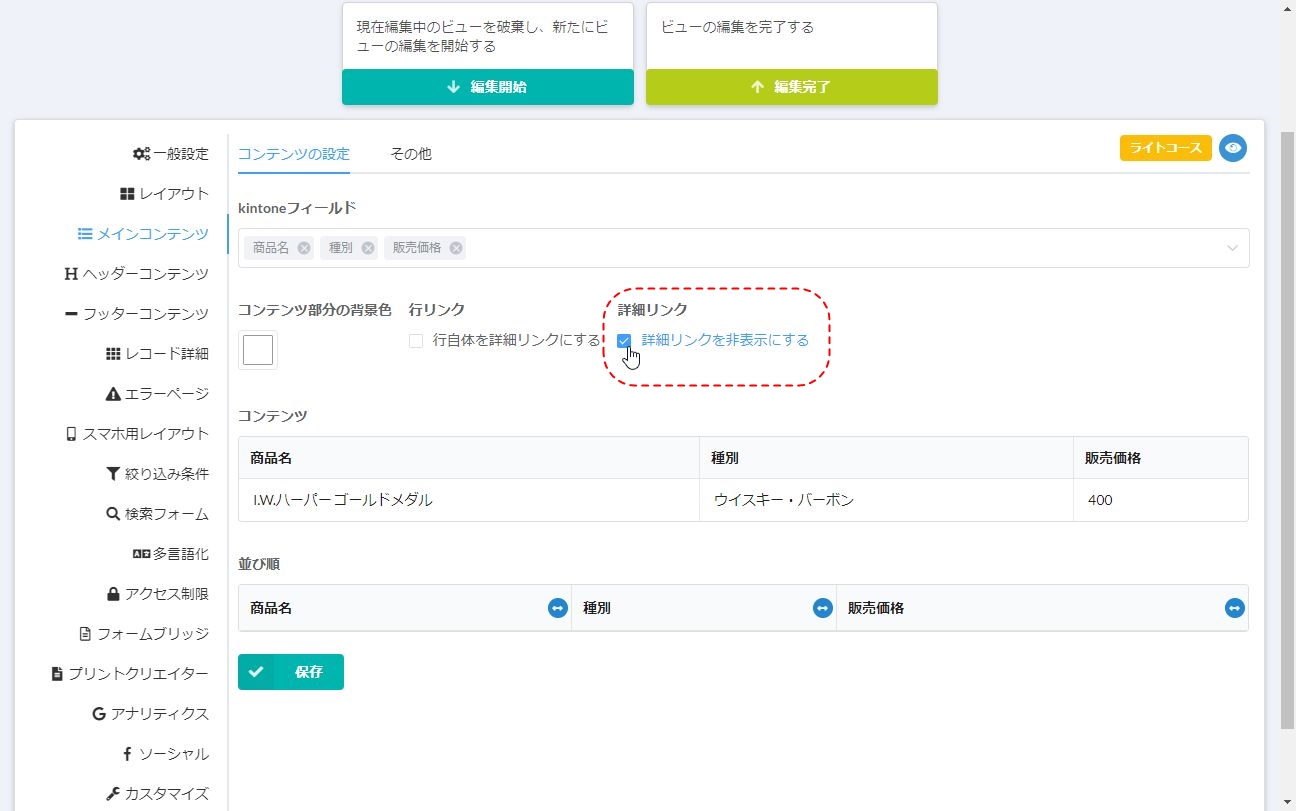This screenshot has width=1296, height=811.
Task: Open 絞り込み条件 settings
Action: (x=157, y=474)
